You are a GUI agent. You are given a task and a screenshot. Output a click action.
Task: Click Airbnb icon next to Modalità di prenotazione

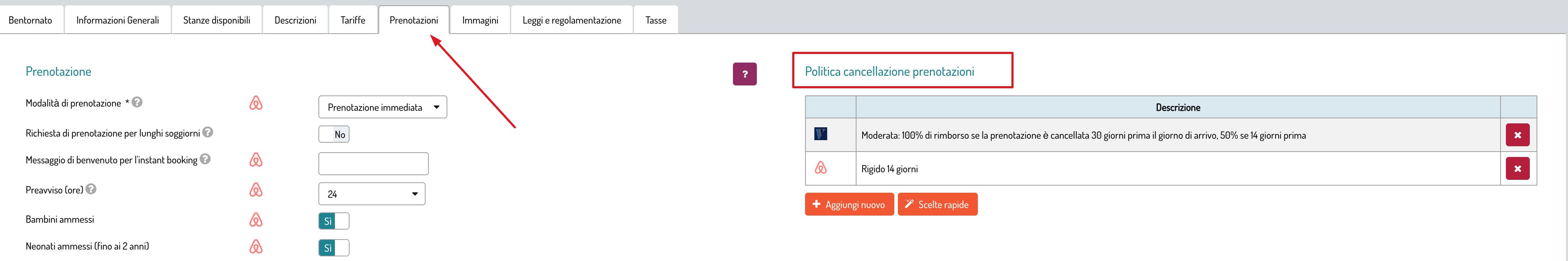point(256,103)
